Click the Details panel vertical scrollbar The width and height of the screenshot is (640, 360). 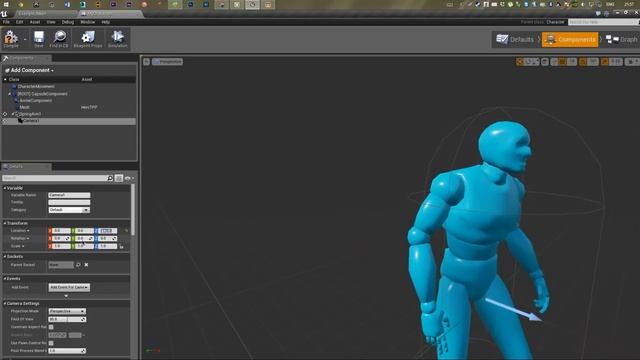pos(133,210)
